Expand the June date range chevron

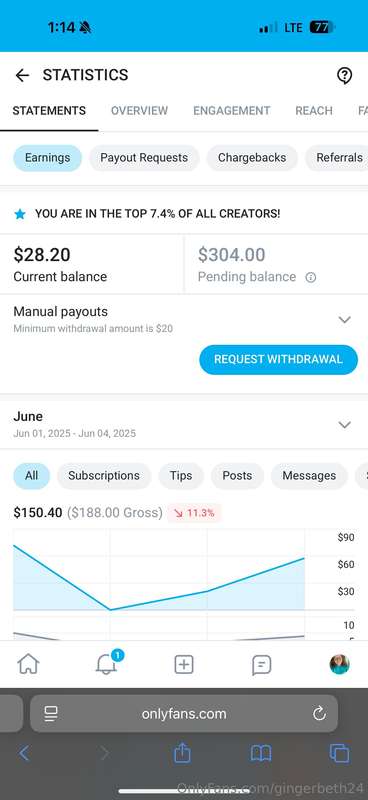click(345, 424)
